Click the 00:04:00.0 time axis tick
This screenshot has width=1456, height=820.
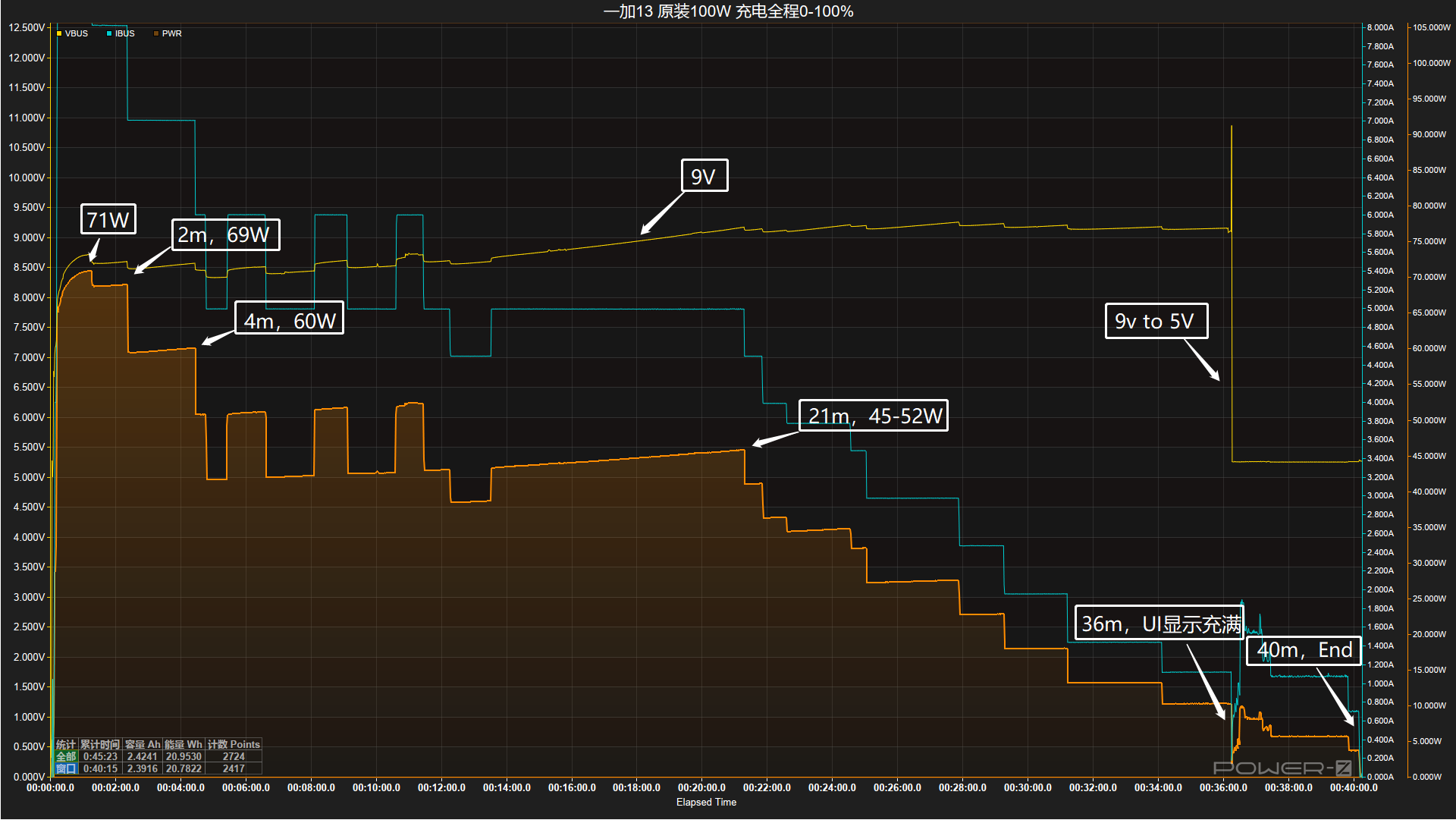(x=181, y=788)
